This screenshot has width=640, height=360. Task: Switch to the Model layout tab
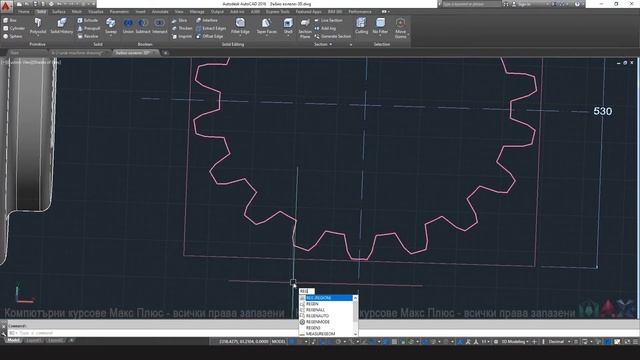pyautogui.click(x=13, y=340)
